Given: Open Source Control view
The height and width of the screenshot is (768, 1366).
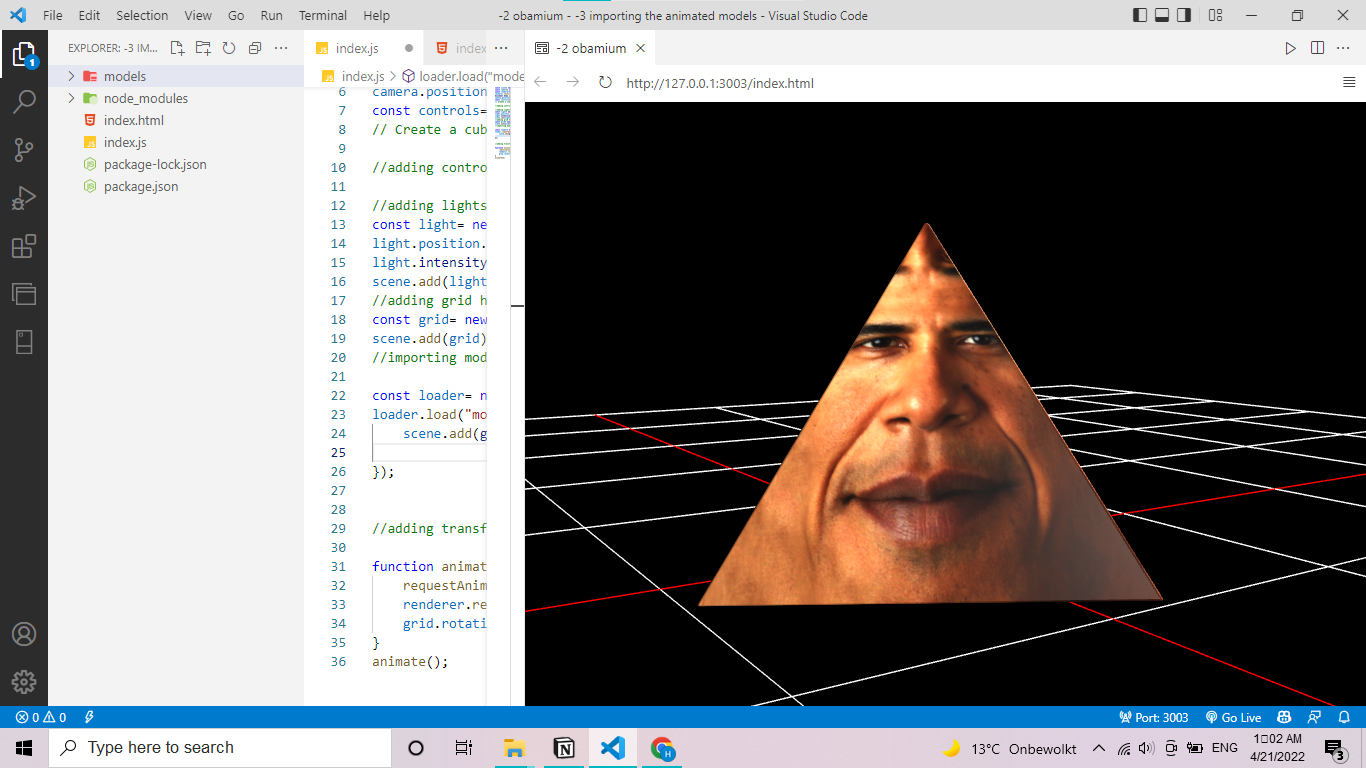Looking at the screenshot, I should coord(24,150).
